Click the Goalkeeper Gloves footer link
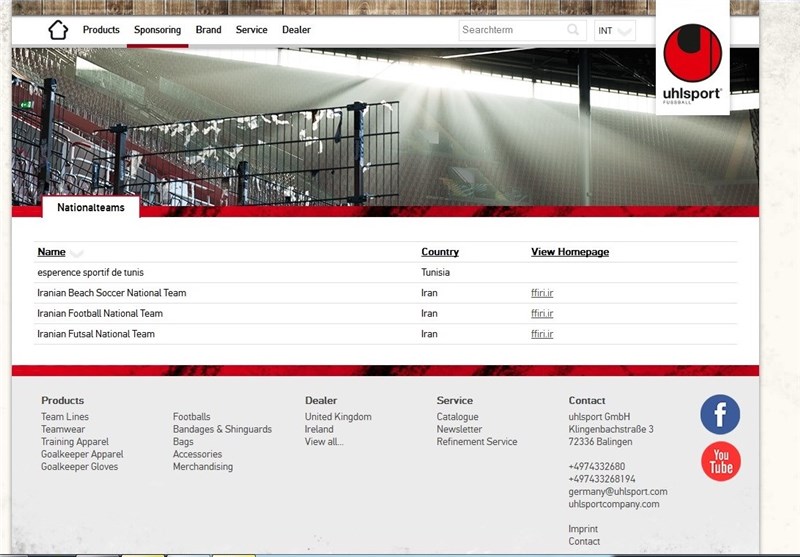 [79, 467]
